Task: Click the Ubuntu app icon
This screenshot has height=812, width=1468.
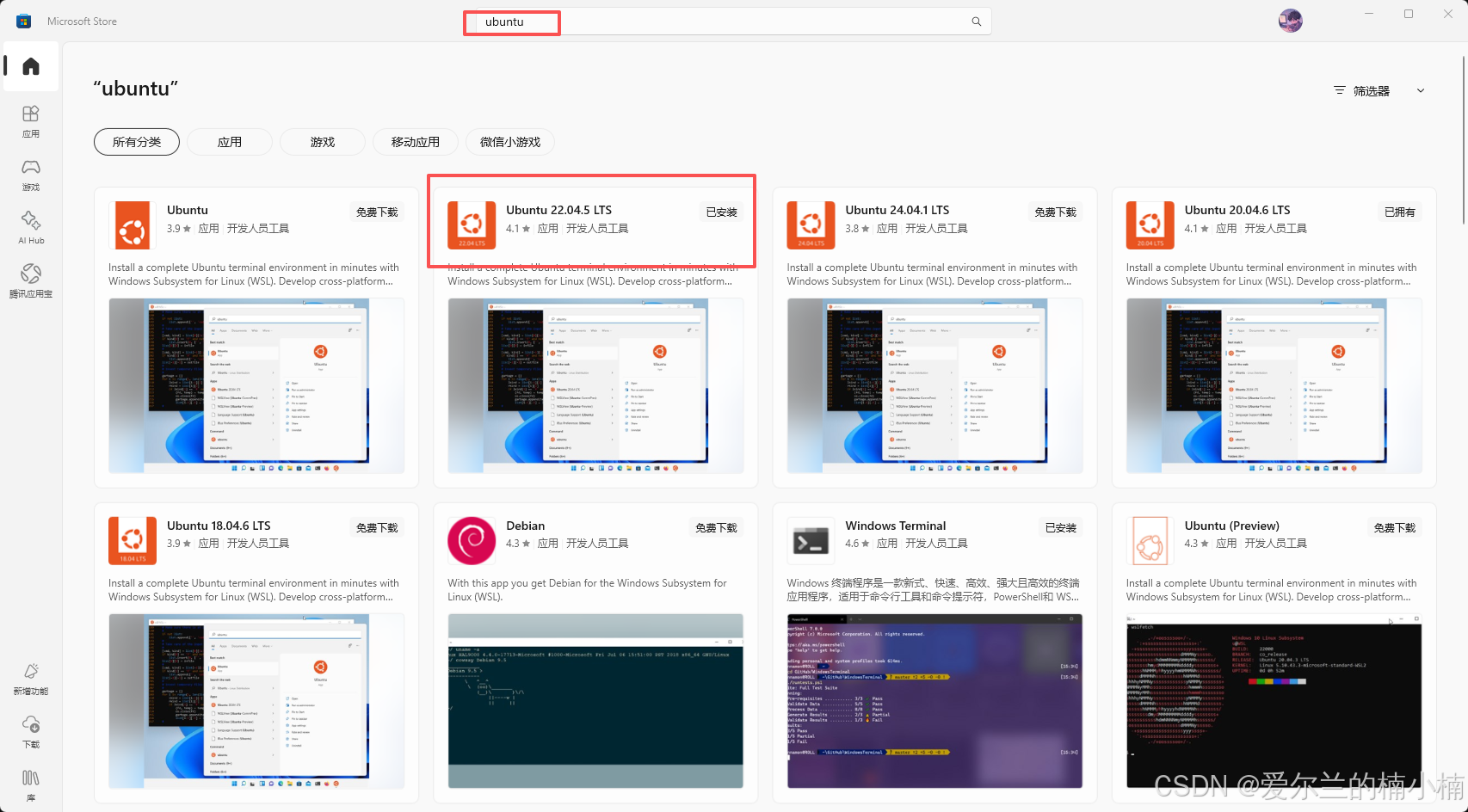Action: [133, 225]
